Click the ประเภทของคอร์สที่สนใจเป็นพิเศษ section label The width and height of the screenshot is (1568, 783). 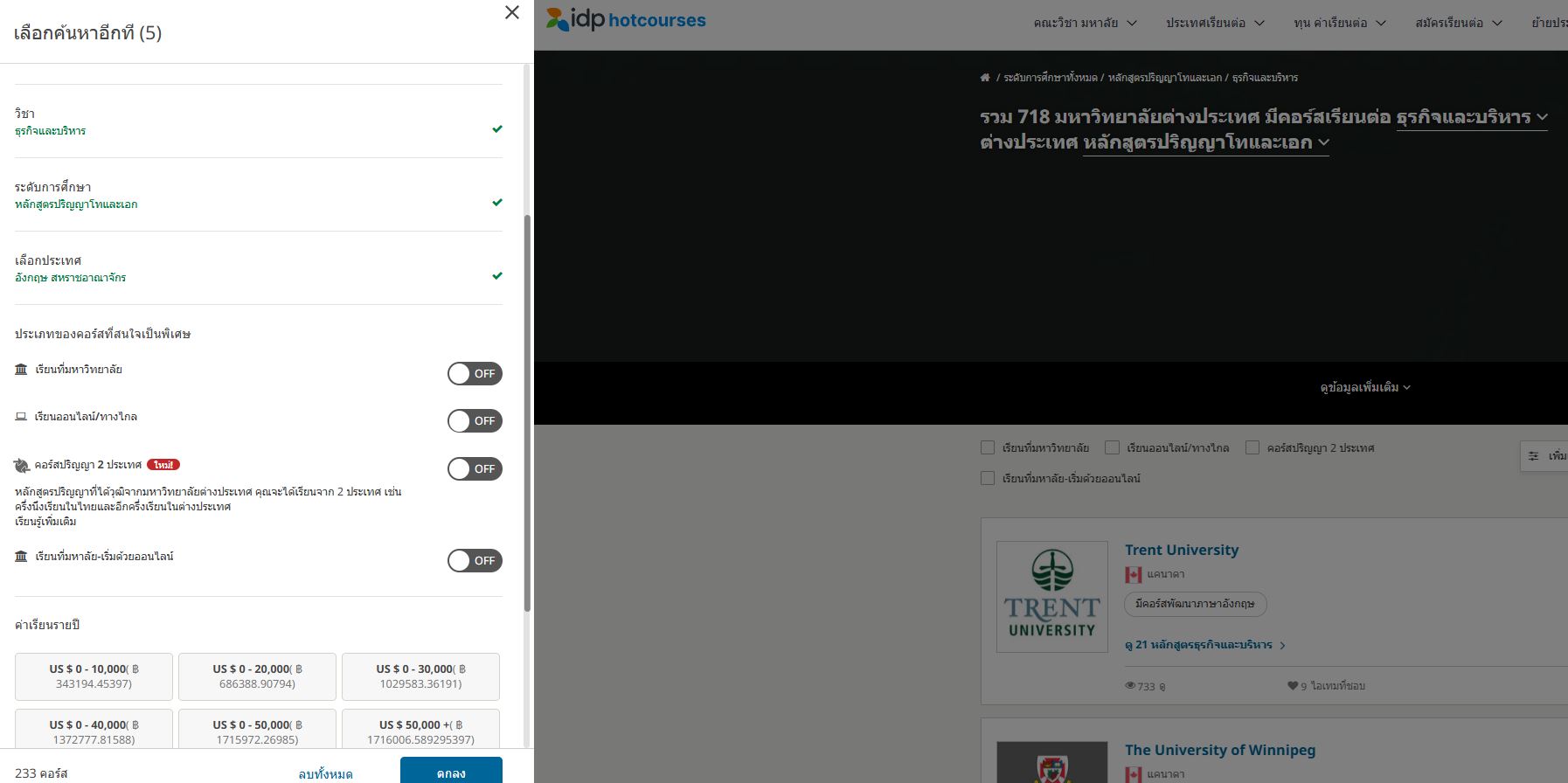click(x=103, y=334)
